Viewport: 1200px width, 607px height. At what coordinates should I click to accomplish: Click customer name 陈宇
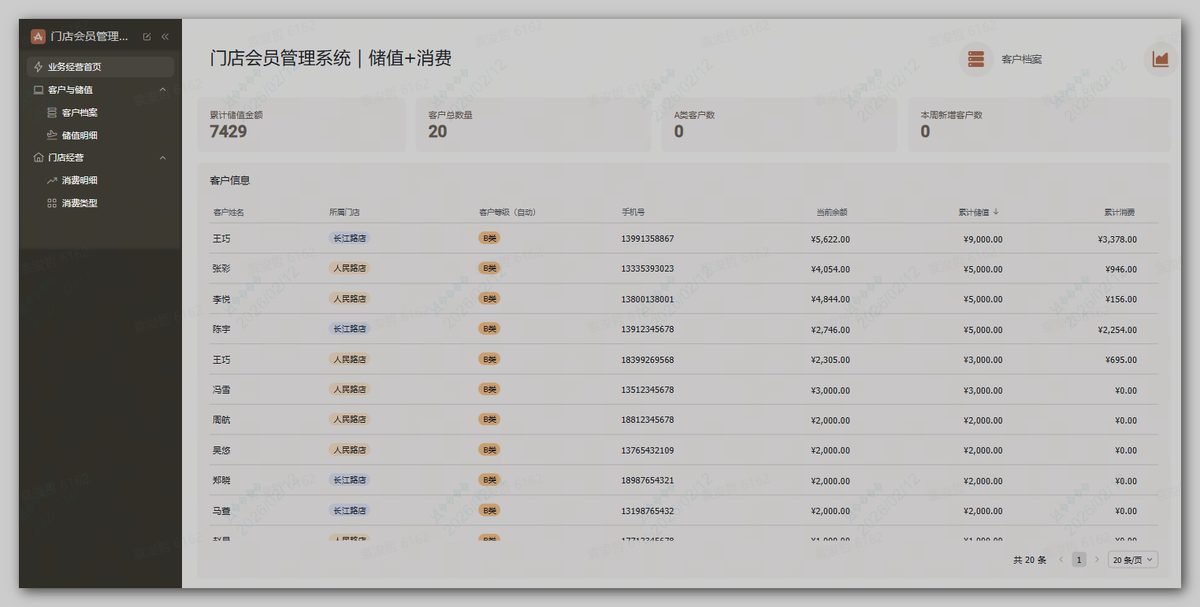(221, 329)
